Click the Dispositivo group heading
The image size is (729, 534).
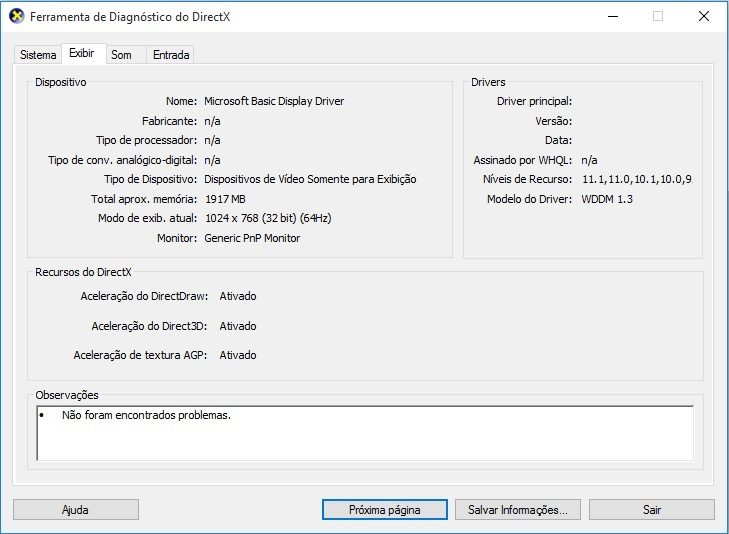point(61,82)
